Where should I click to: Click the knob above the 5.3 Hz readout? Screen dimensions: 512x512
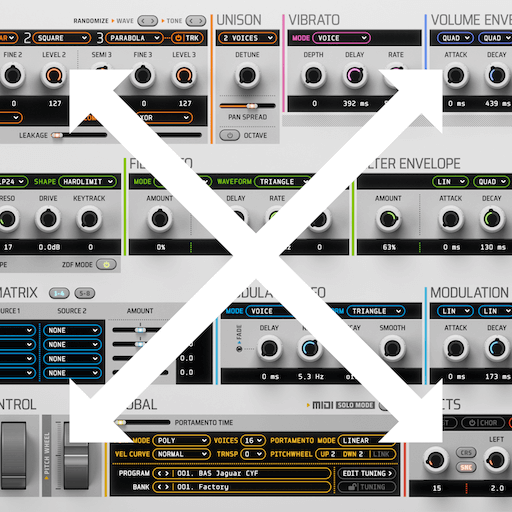coord(310,349)
